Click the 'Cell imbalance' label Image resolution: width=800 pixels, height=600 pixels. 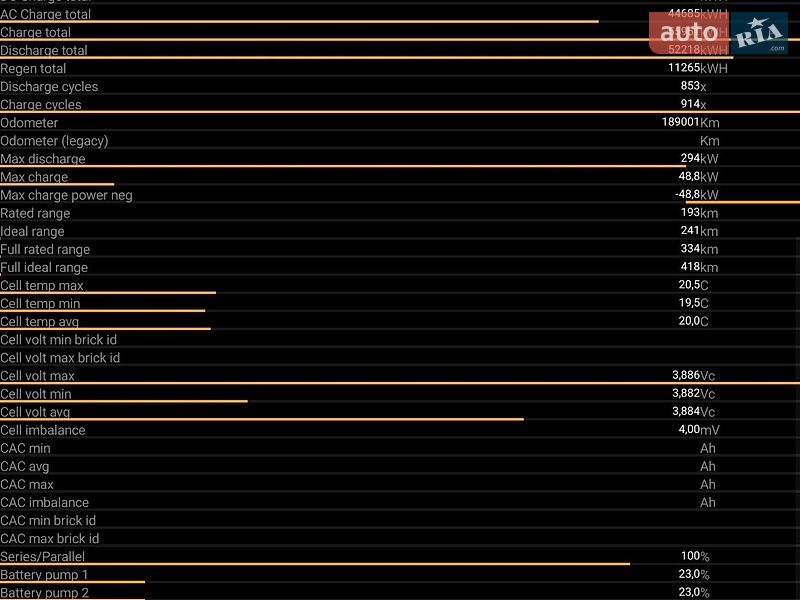[43, 430]
